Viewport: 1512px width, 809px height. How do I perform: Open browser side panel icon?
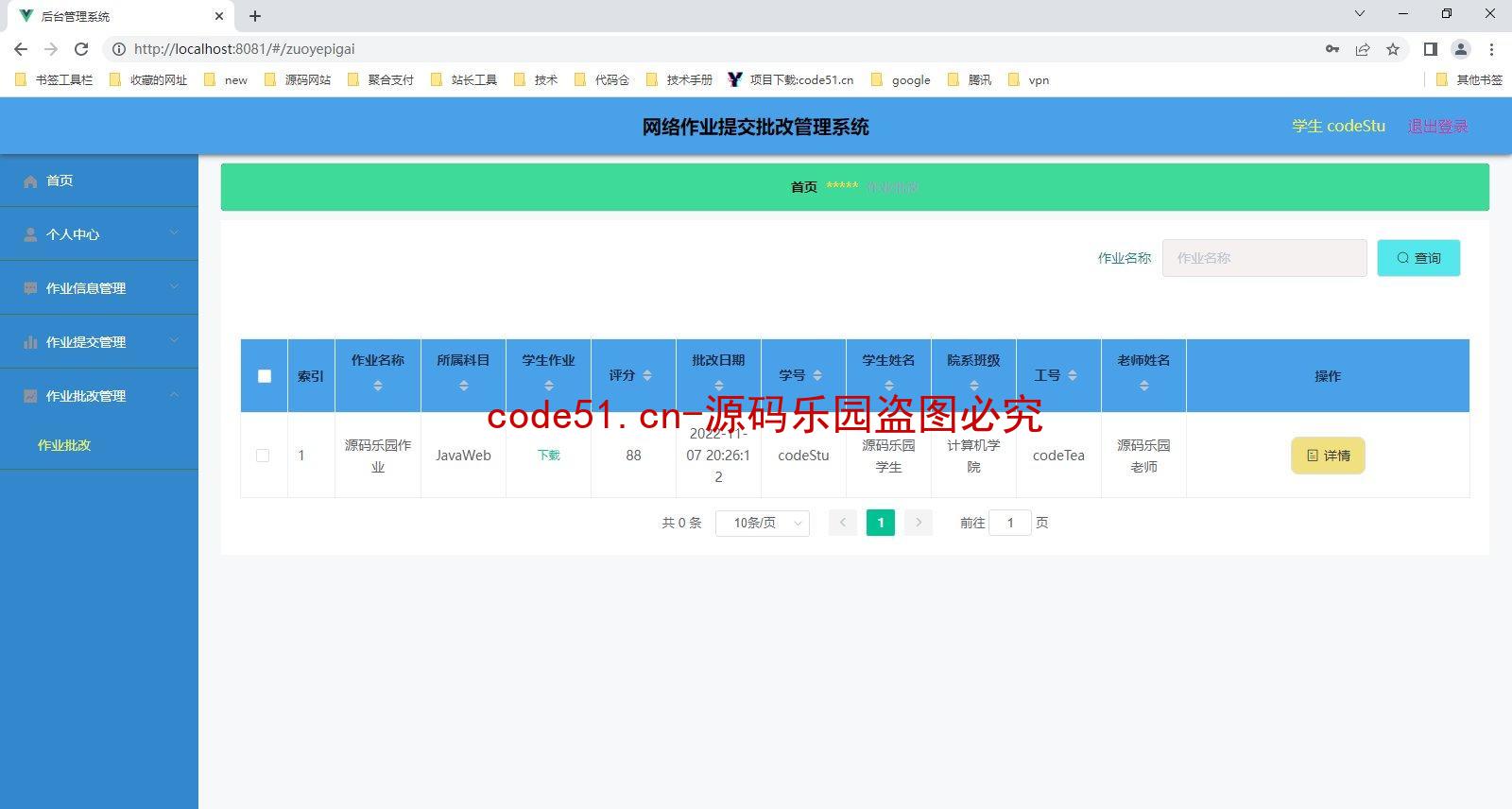point(1431,49)
